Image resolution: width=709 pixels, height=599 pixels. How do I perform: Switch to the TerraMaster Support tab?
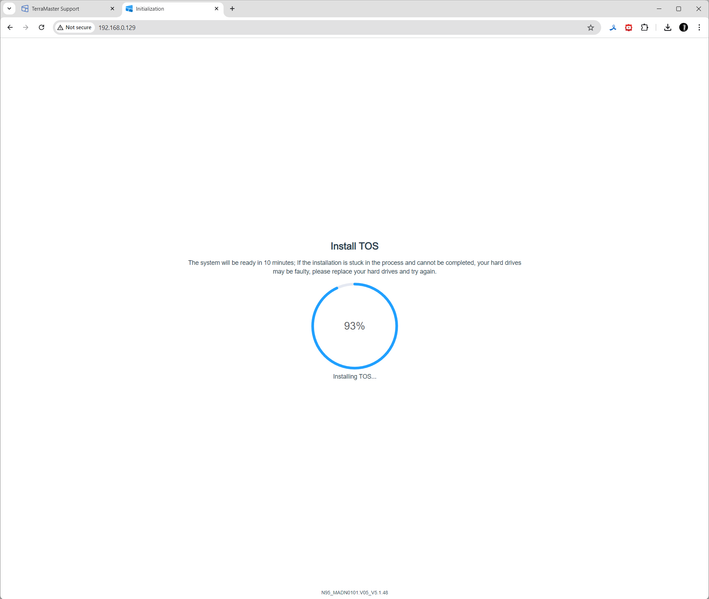(x=69, y=9)
